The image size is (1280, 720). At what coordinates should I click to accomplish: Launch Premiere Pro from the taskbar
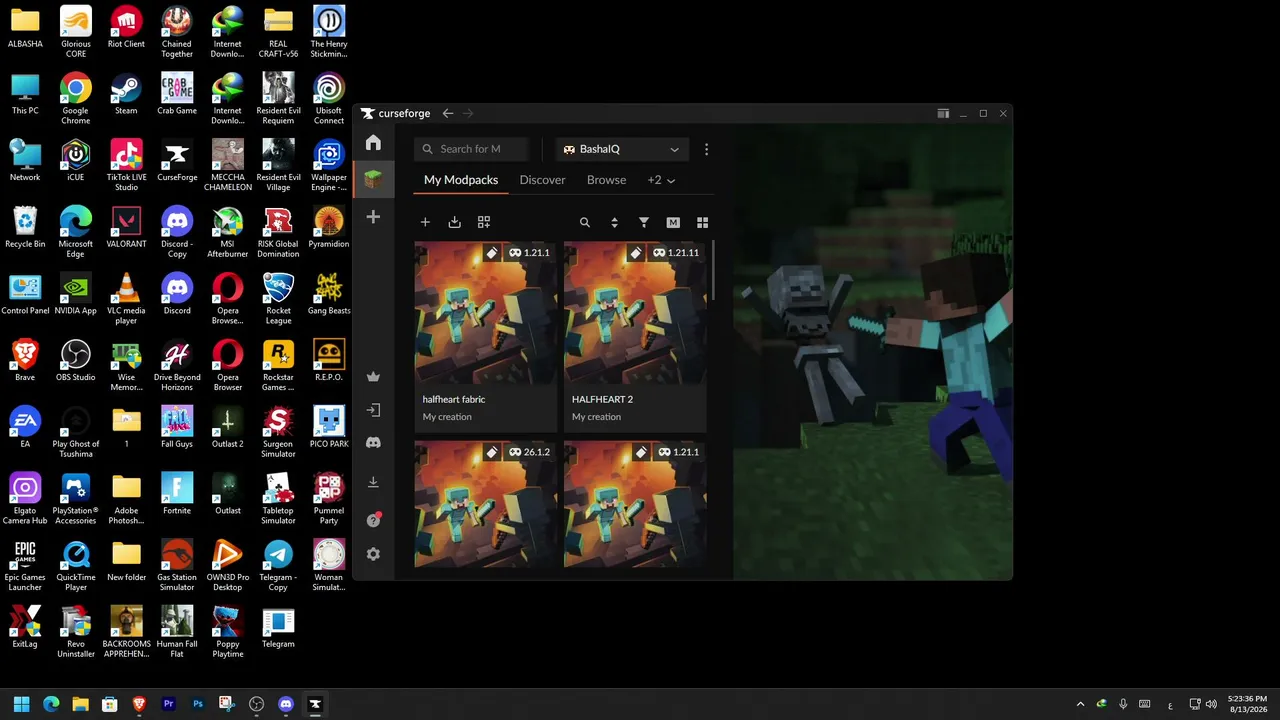click(168, 704)
